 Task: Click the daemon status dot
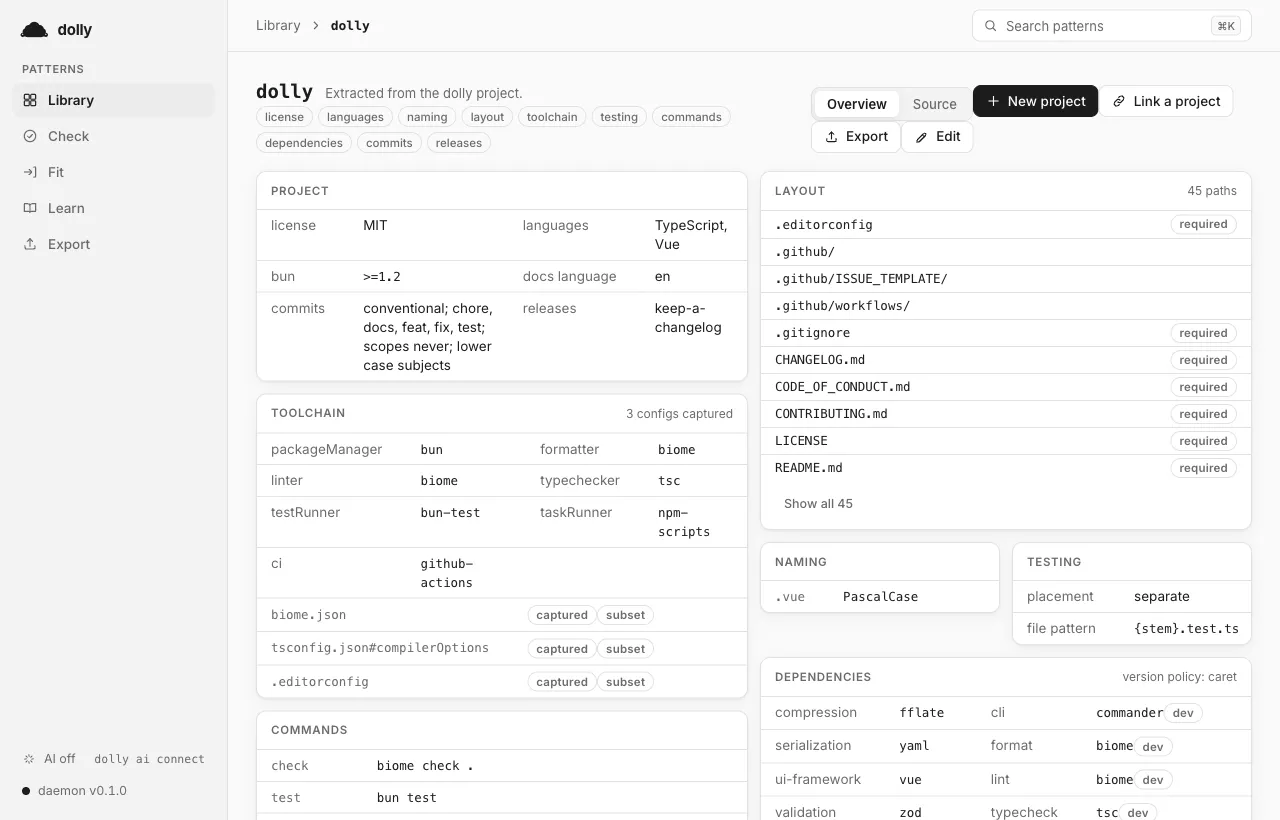pos(26,791)
